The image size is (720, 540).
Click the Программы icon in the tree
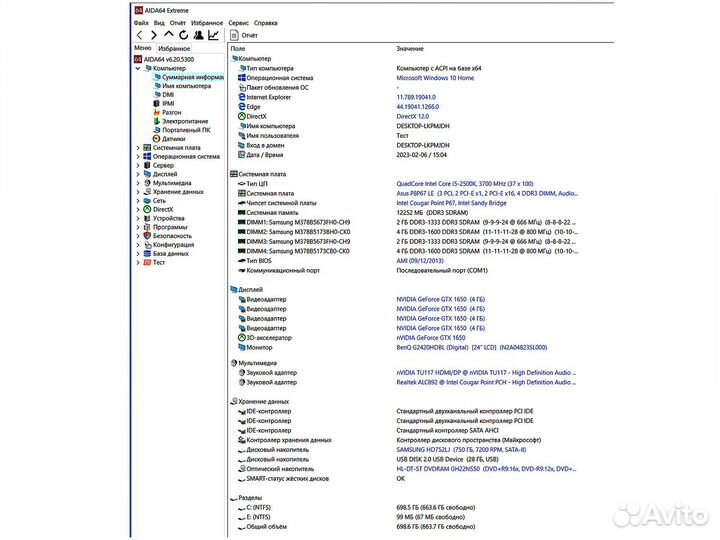(147, 227)
